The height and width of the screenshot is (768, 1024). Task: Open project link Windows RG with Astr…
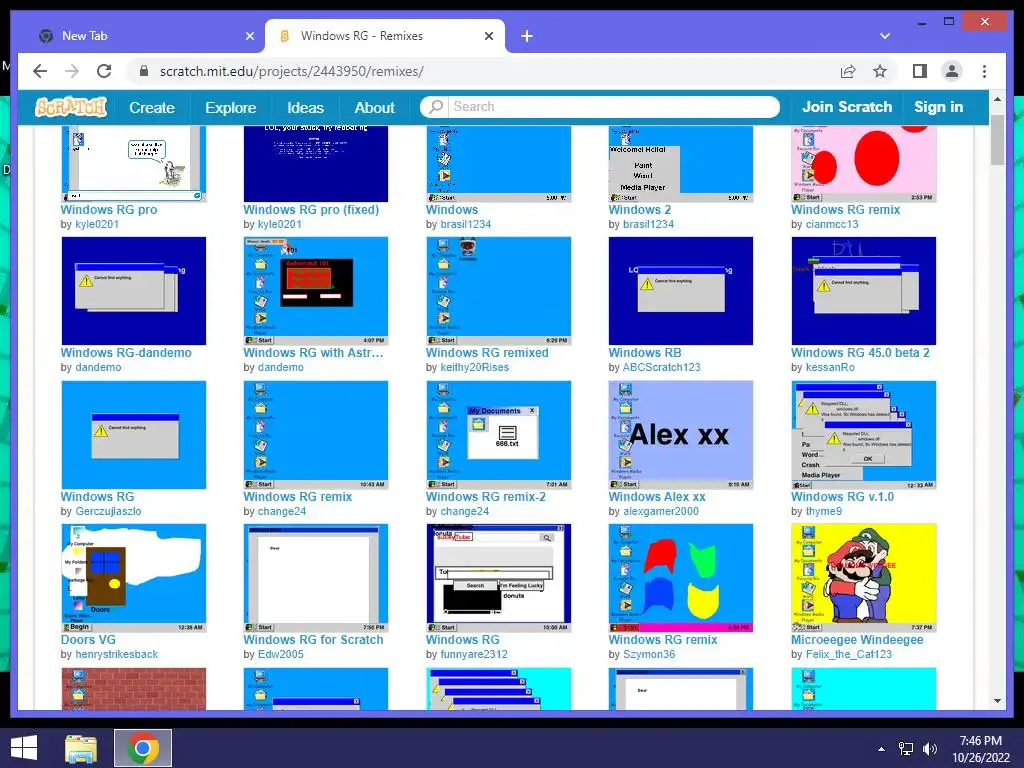[x=313, y=353]
